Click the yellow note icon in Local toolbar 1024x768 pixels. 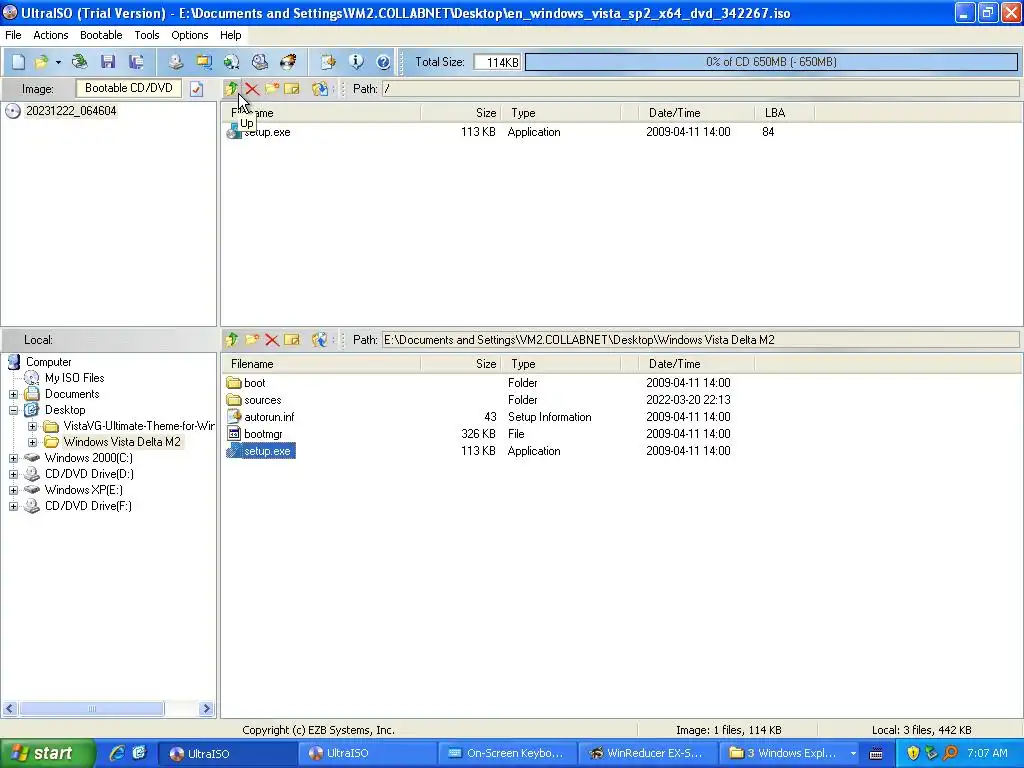point(292,340)
